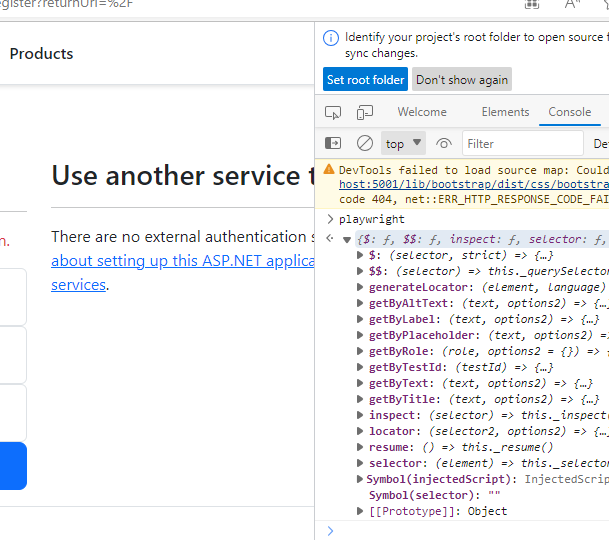Create live expression eye icon
Image resolution: width=609 pixels, height=540 pixels.
click(x=444, y=144)
